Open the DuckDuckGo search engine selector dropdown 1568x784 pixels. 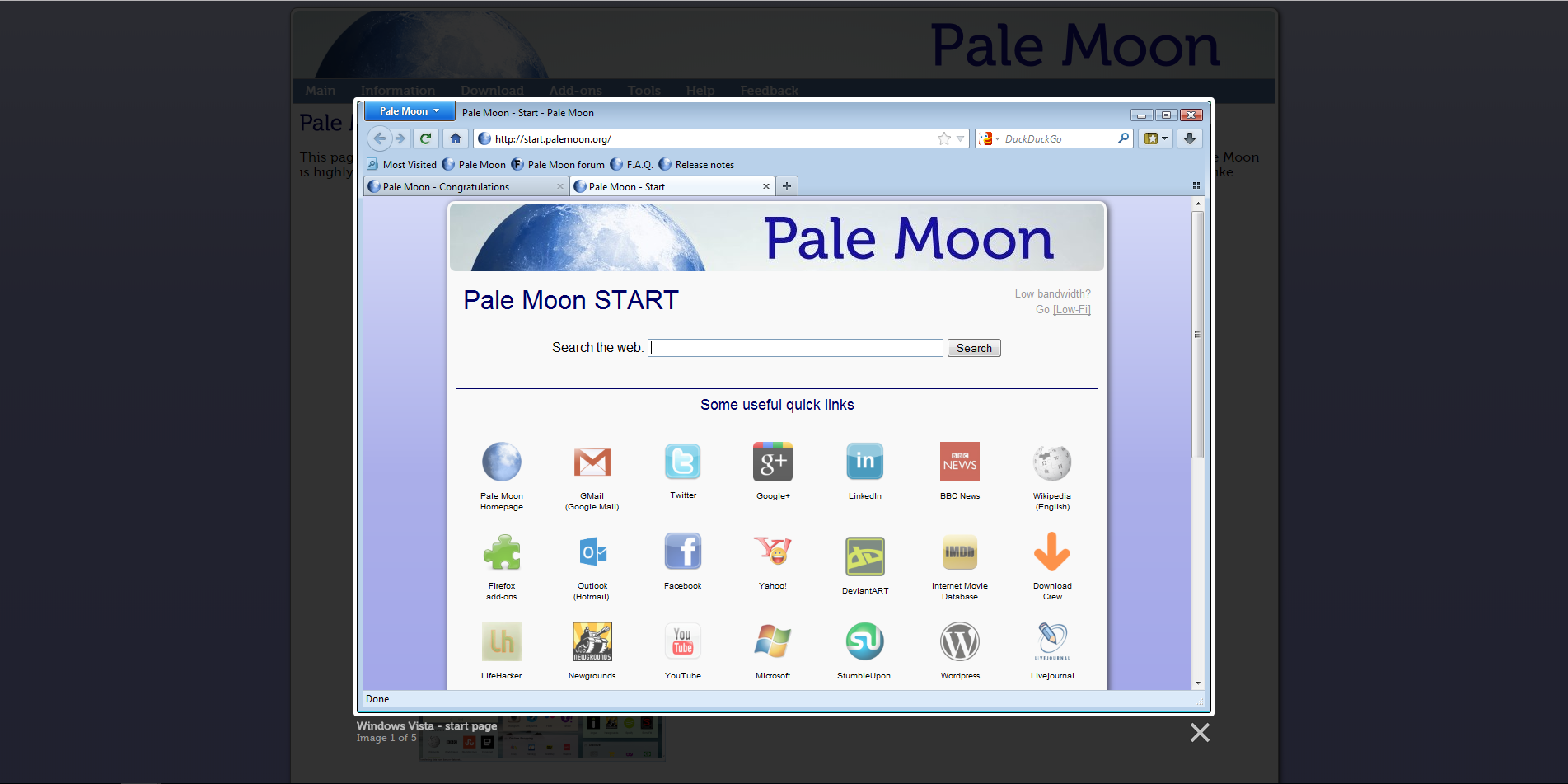tap(989, 138)
